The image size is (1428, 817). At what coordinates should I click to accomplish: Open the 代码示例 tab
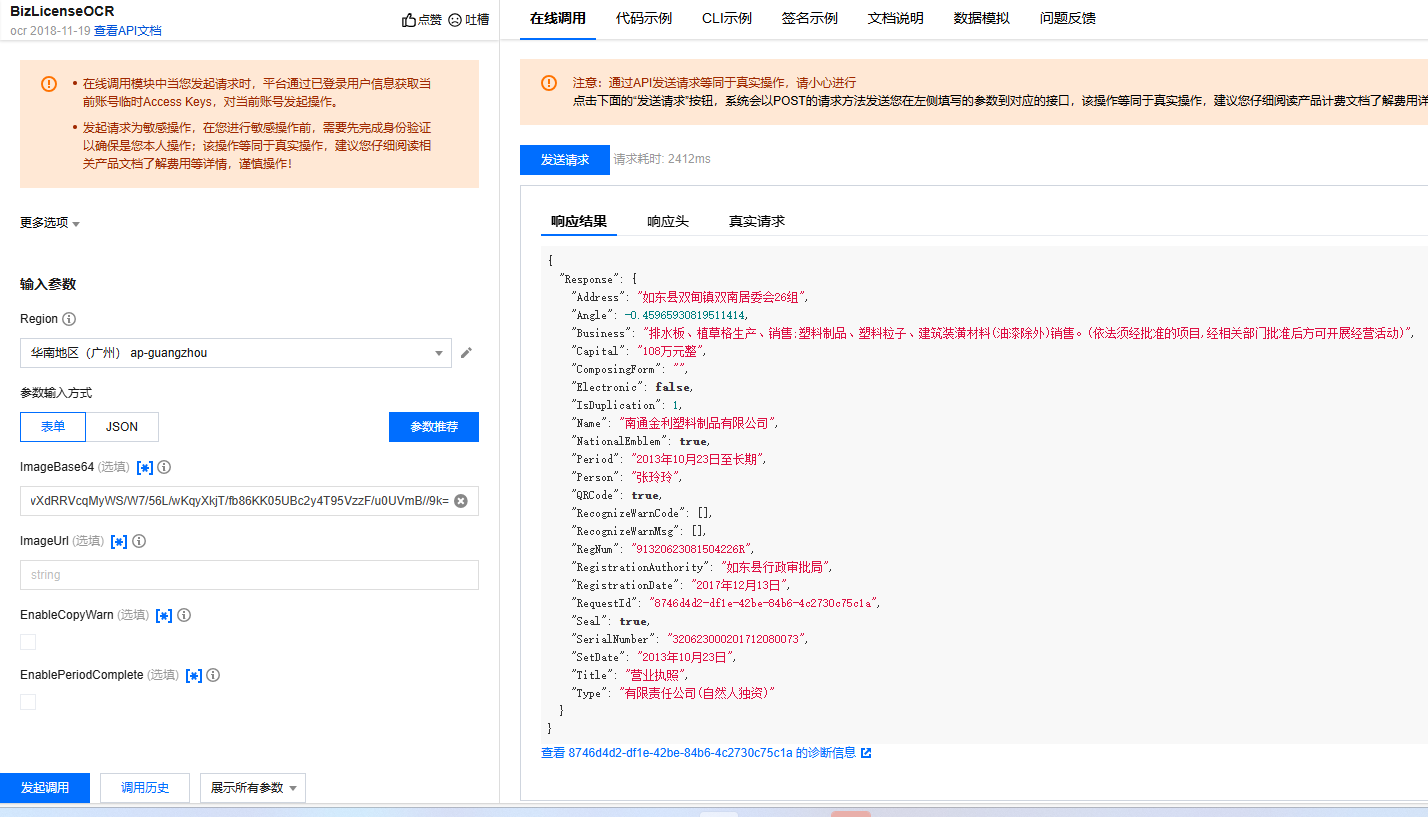644,19
